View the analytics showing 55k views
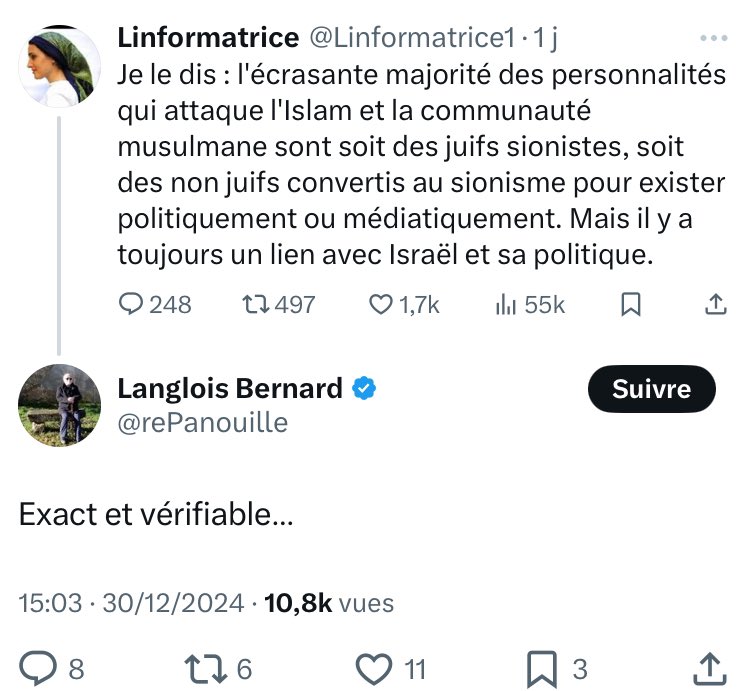750x691 pixels. 507,305
